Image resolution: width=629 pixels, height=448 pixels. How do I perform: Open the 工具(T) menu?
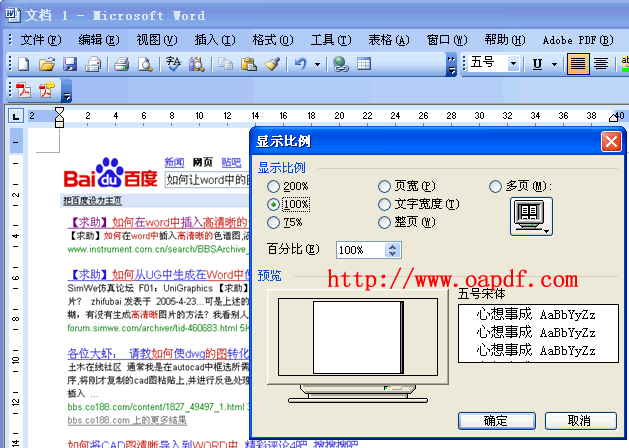(331, 40)
